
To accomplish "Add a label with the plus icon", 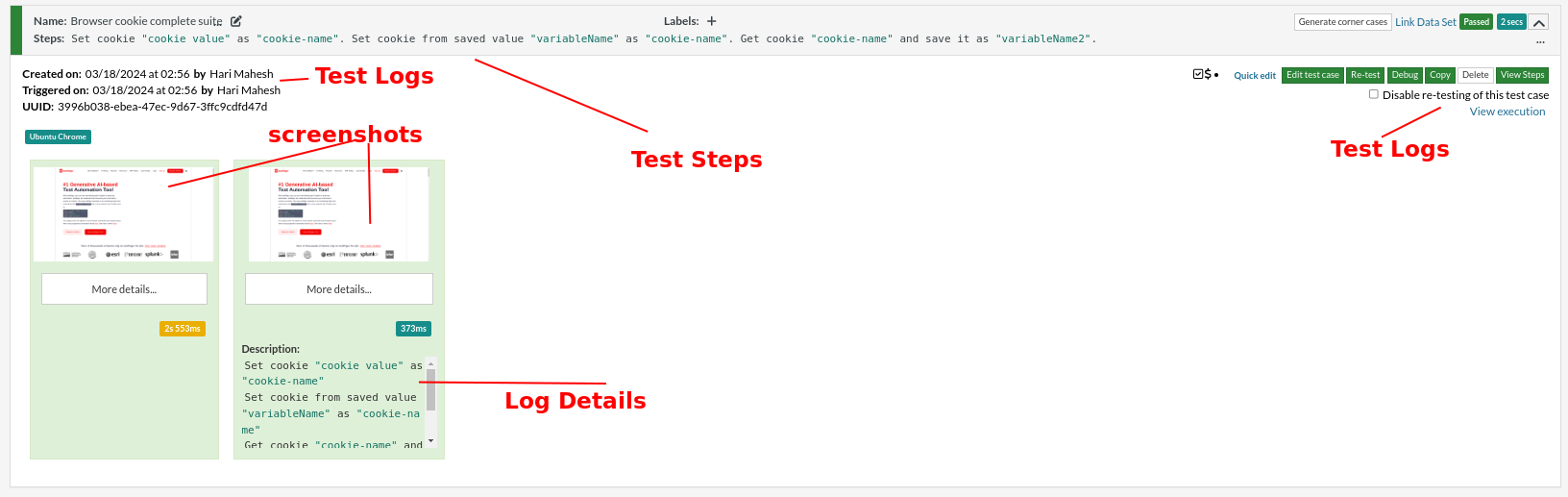I will [x=711, y=21].
